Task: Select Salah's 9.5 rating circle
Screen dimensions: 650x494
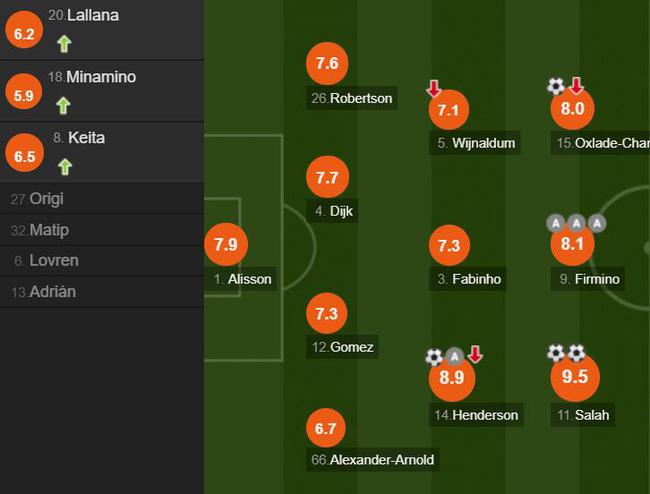Action: [575, 377]
